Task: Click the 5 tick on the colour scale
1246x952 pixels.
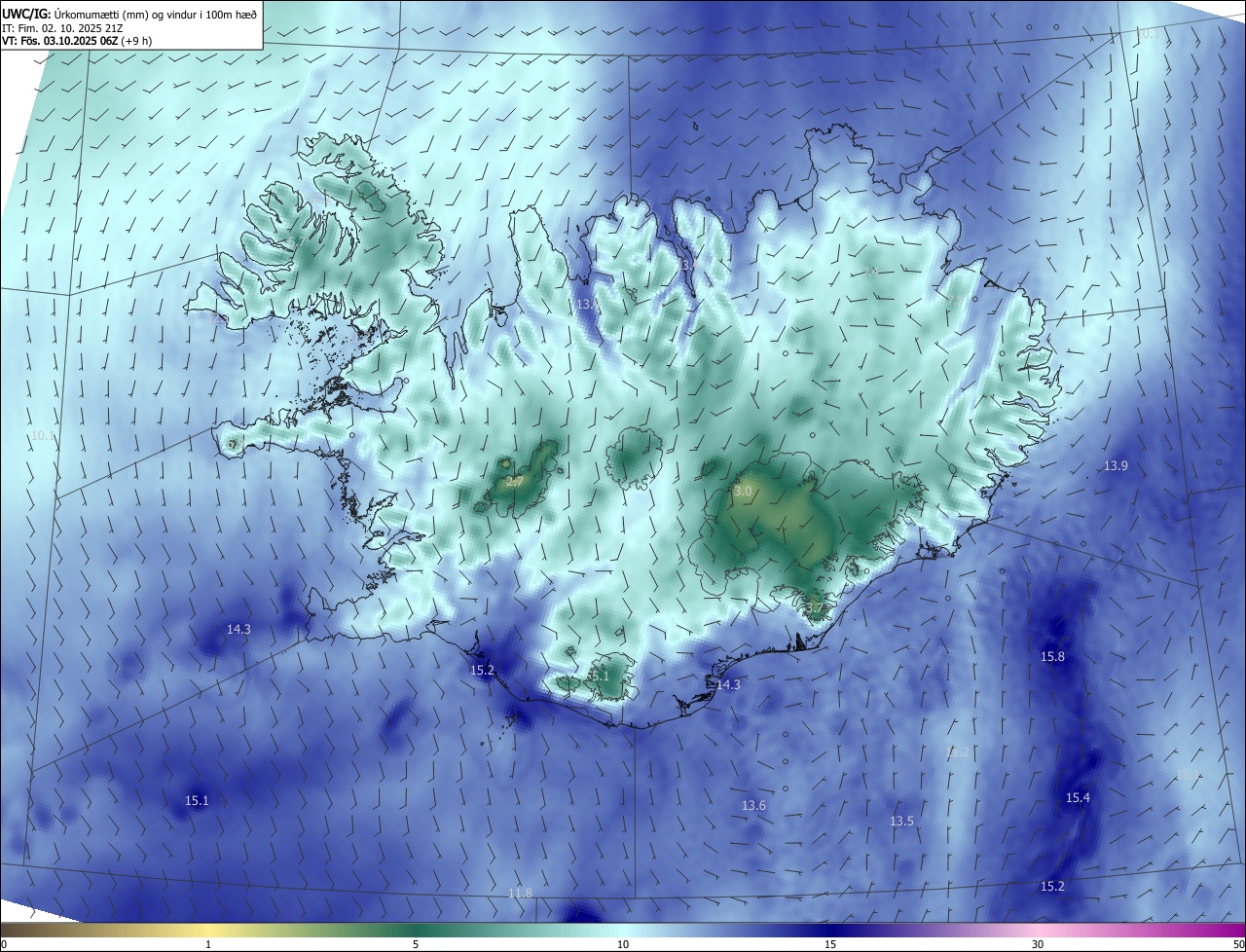Action: pos(416,944)
